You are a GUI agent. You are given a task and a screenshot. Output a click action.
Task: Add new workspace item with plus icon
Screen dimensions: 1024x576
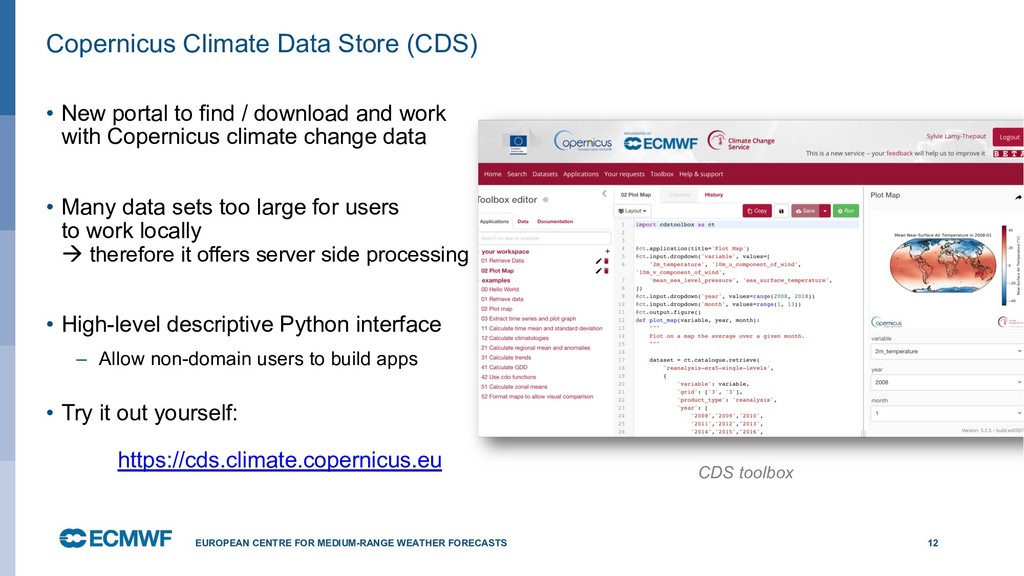click(x=607, y=251)
